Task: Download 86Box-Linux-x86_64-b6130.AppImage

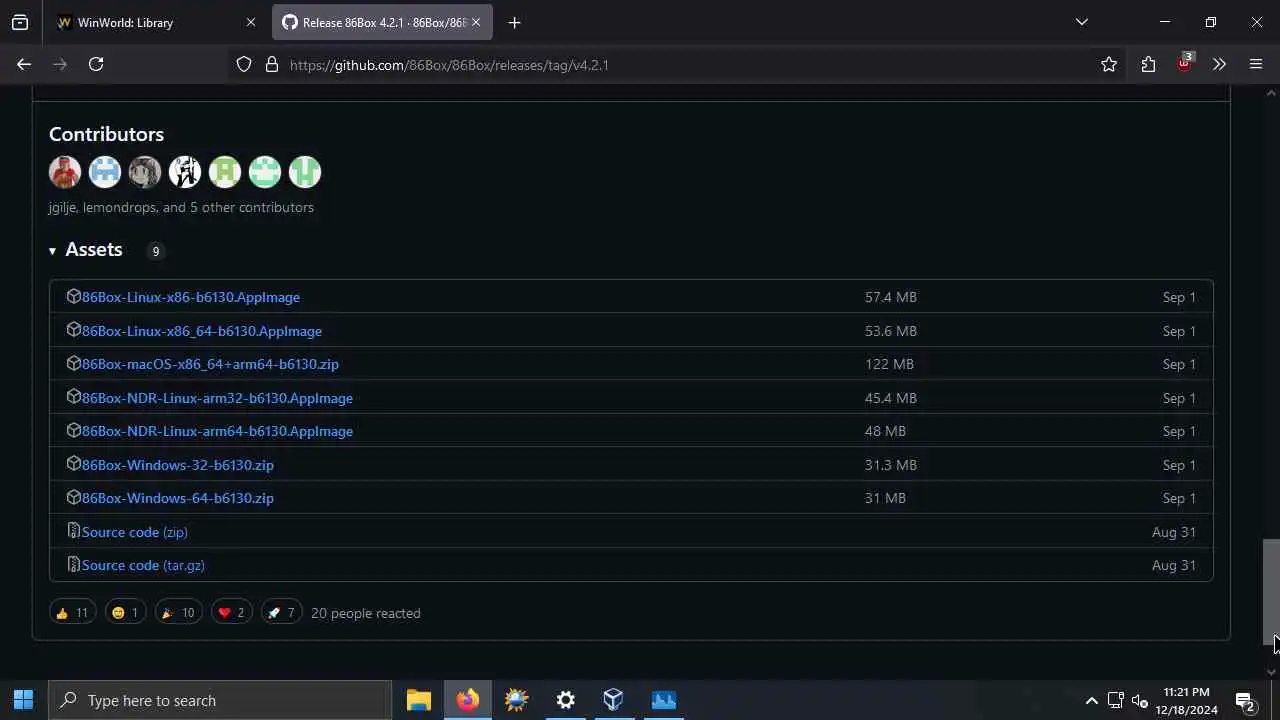Action: point(201,331)
